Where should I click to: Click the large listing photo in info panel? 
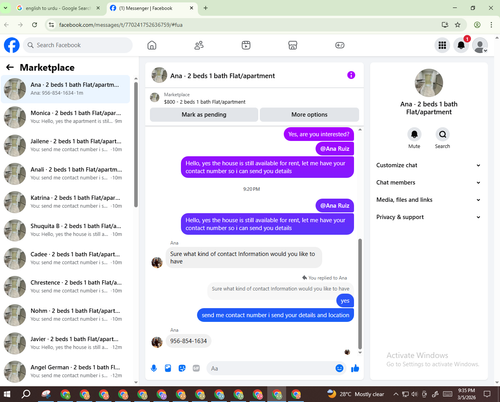pyautogui.click(x=429, y=83)
